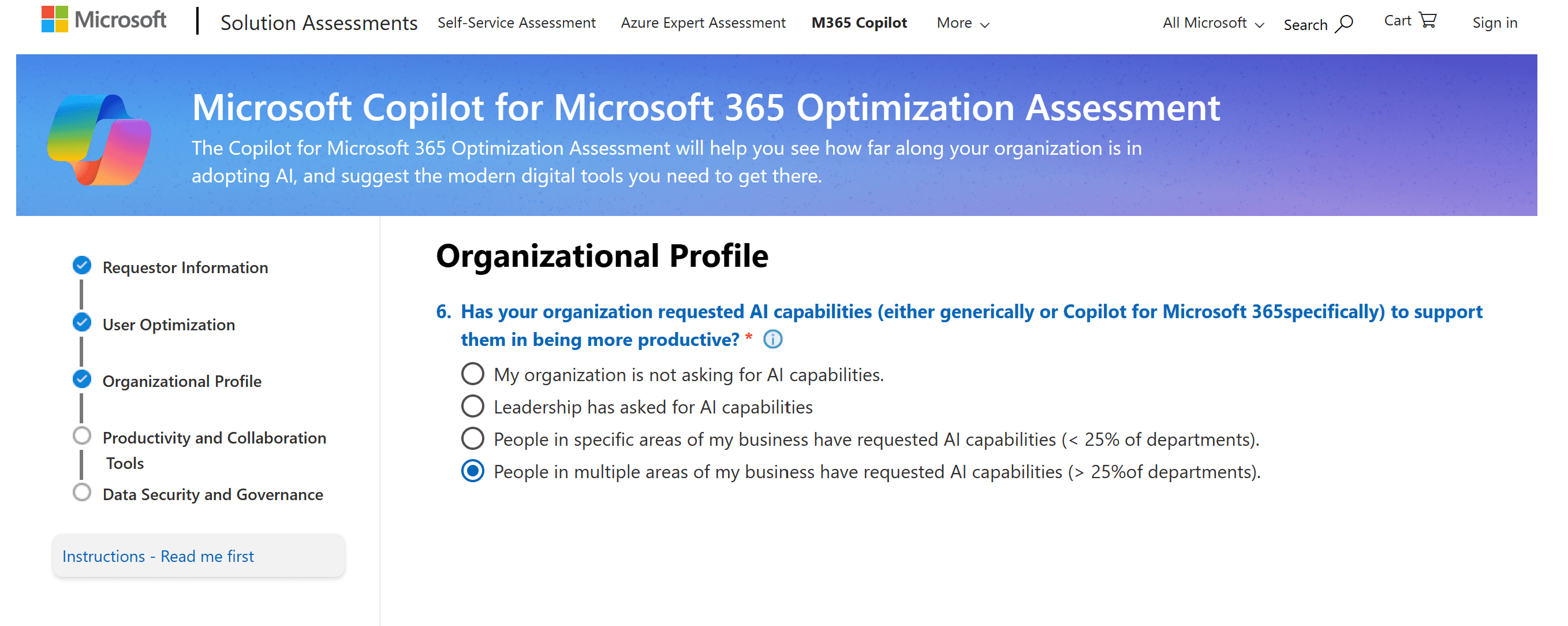Viewport: 1568px width, 626px height.
Task: Expand the More menu
Action: pyautogui.click(x=963, y=23)
